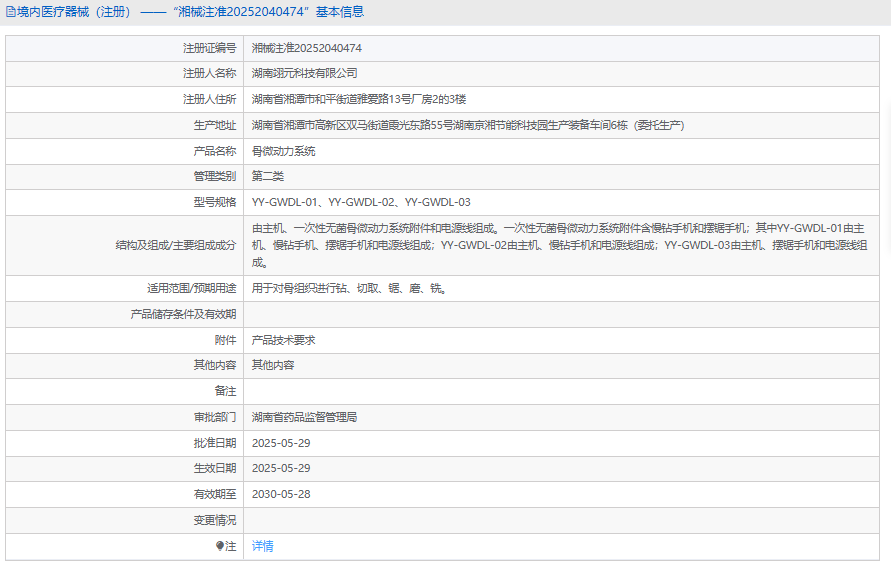Click the 备注 label

tap(225, 391)
